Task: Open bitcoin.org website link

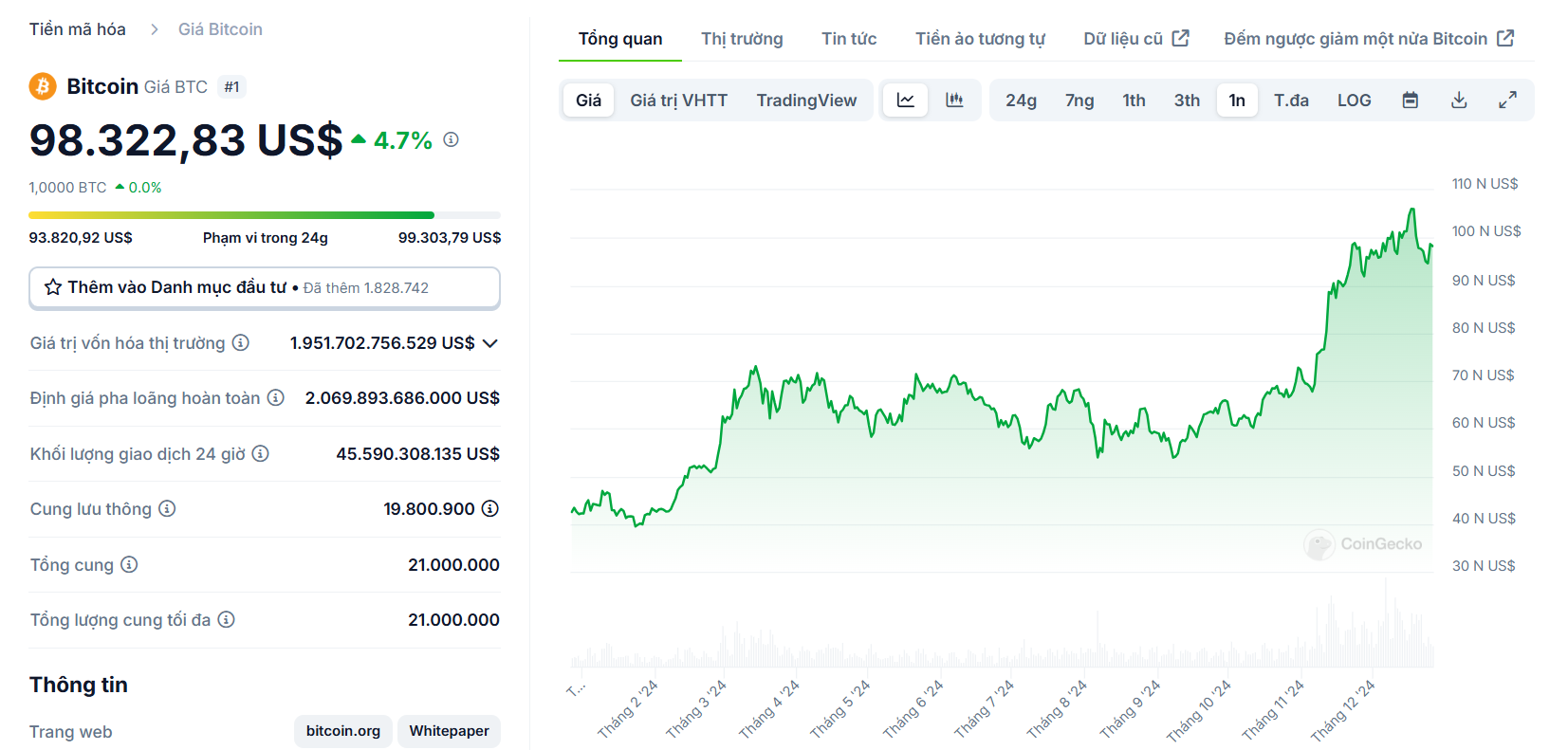Action: click(343, 731)
